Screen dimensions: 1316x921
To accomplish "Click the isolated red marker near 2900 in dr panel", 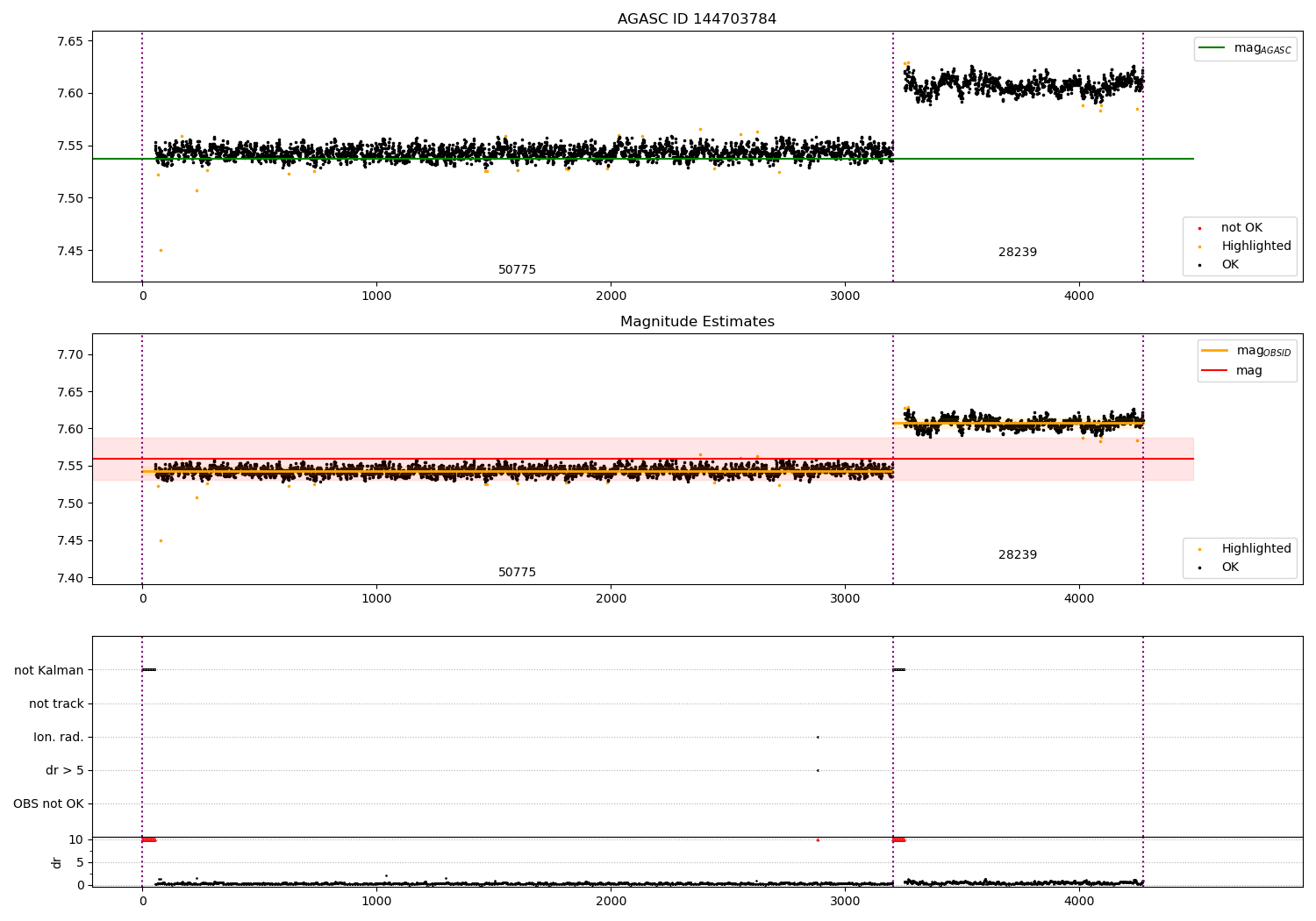I will tap(818, 840).
